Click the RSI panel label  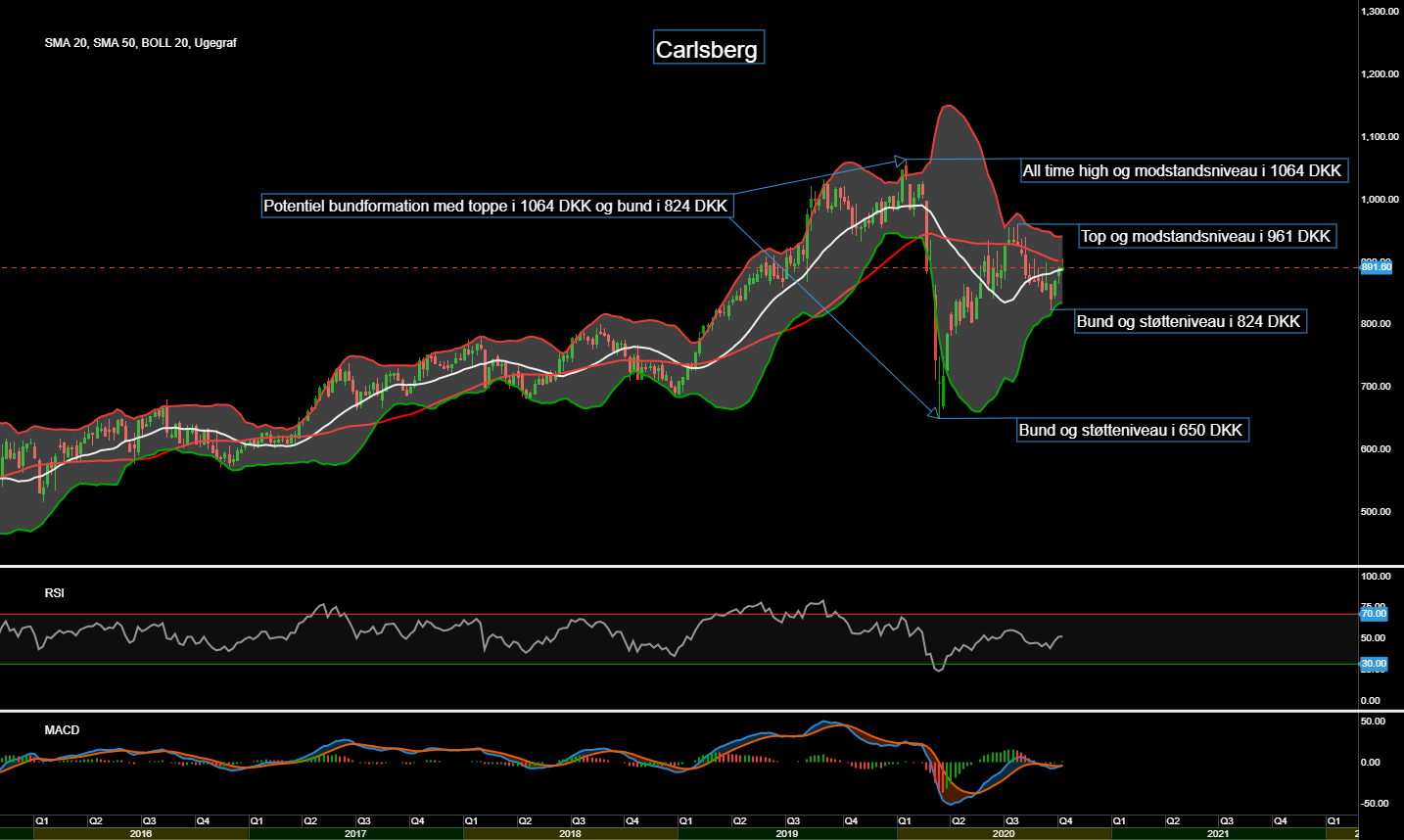click(54, 593)
